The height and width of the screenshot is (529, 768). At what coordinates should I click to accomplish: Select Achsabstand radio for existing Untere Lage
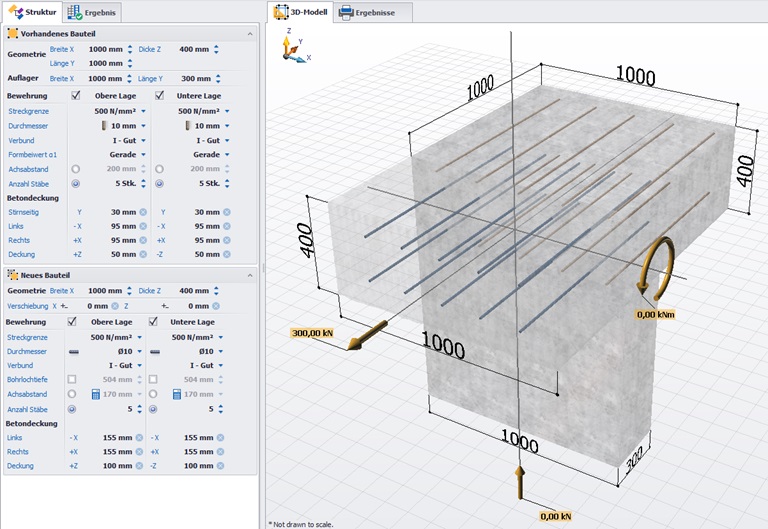tap(160, 169)
